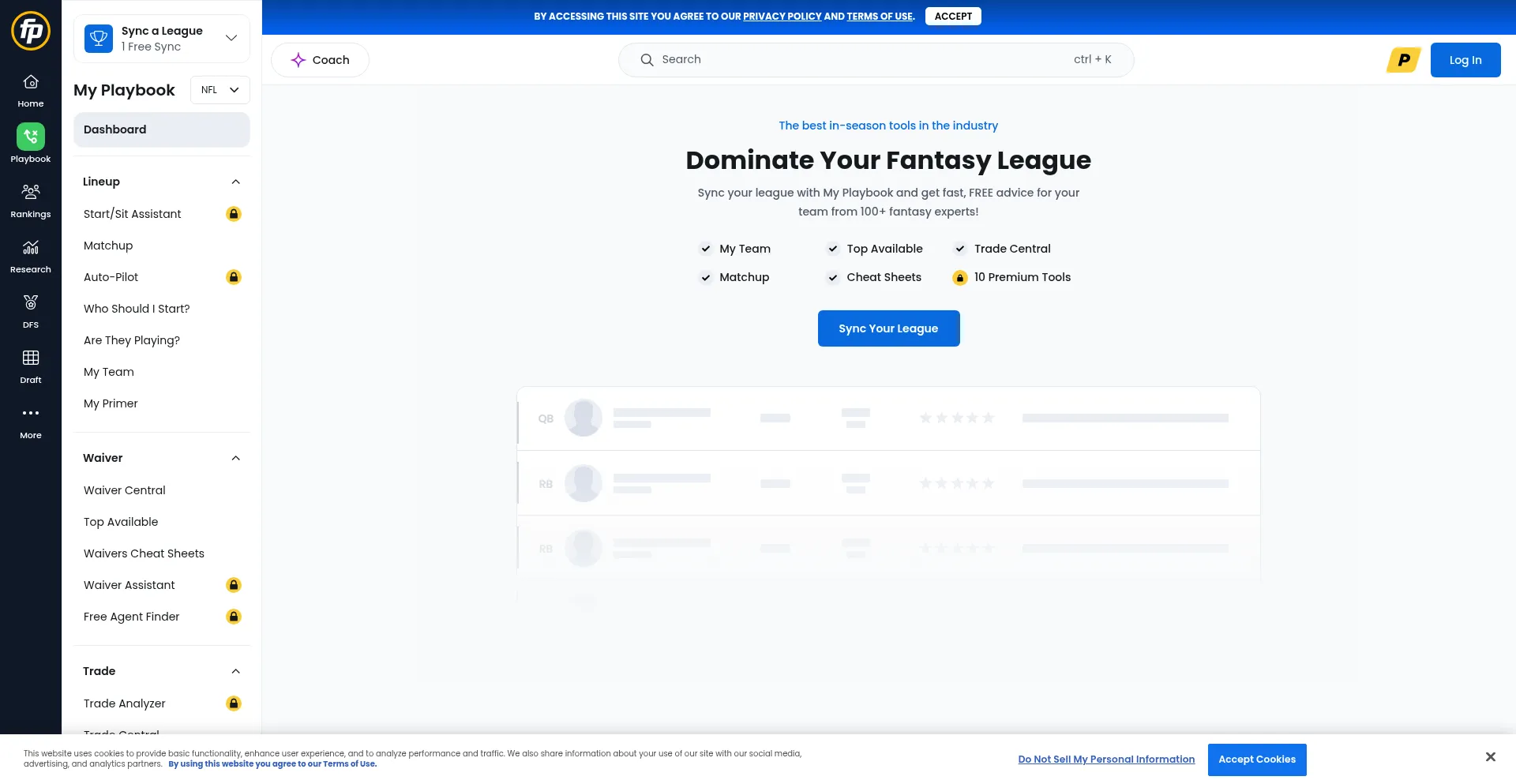Collapse the Lineup section
This screenshot has height=784, width=1516.
click(x=235, y=182)
